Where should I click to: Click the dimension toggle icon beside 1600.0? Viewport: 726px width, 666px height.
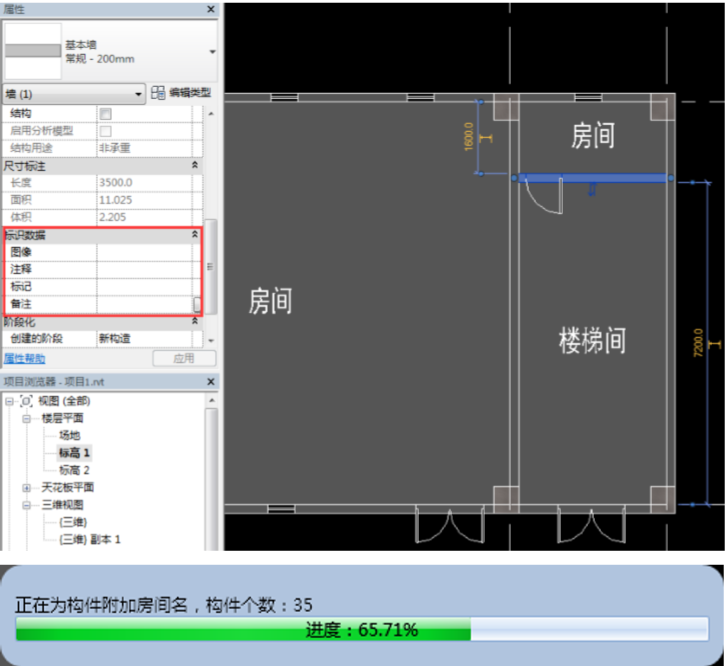(x=486, y=138)
